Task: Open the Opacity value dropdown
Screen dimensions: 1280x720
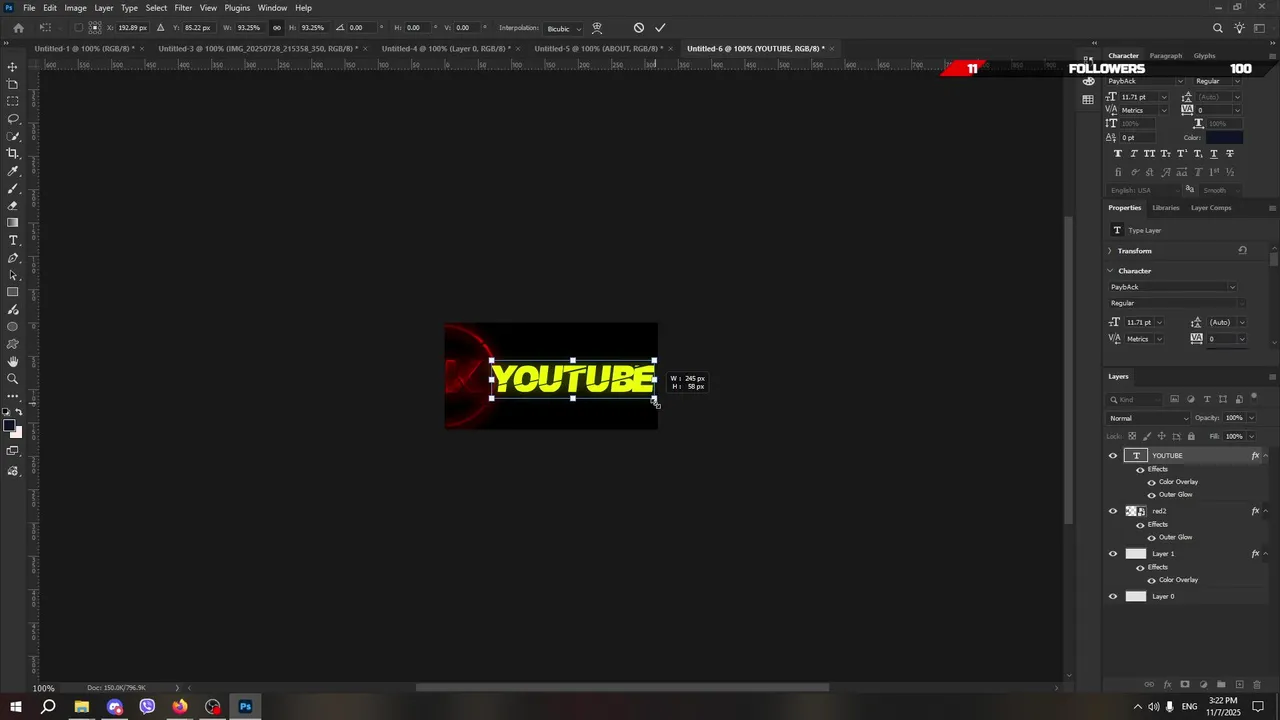Action: 1251,418
